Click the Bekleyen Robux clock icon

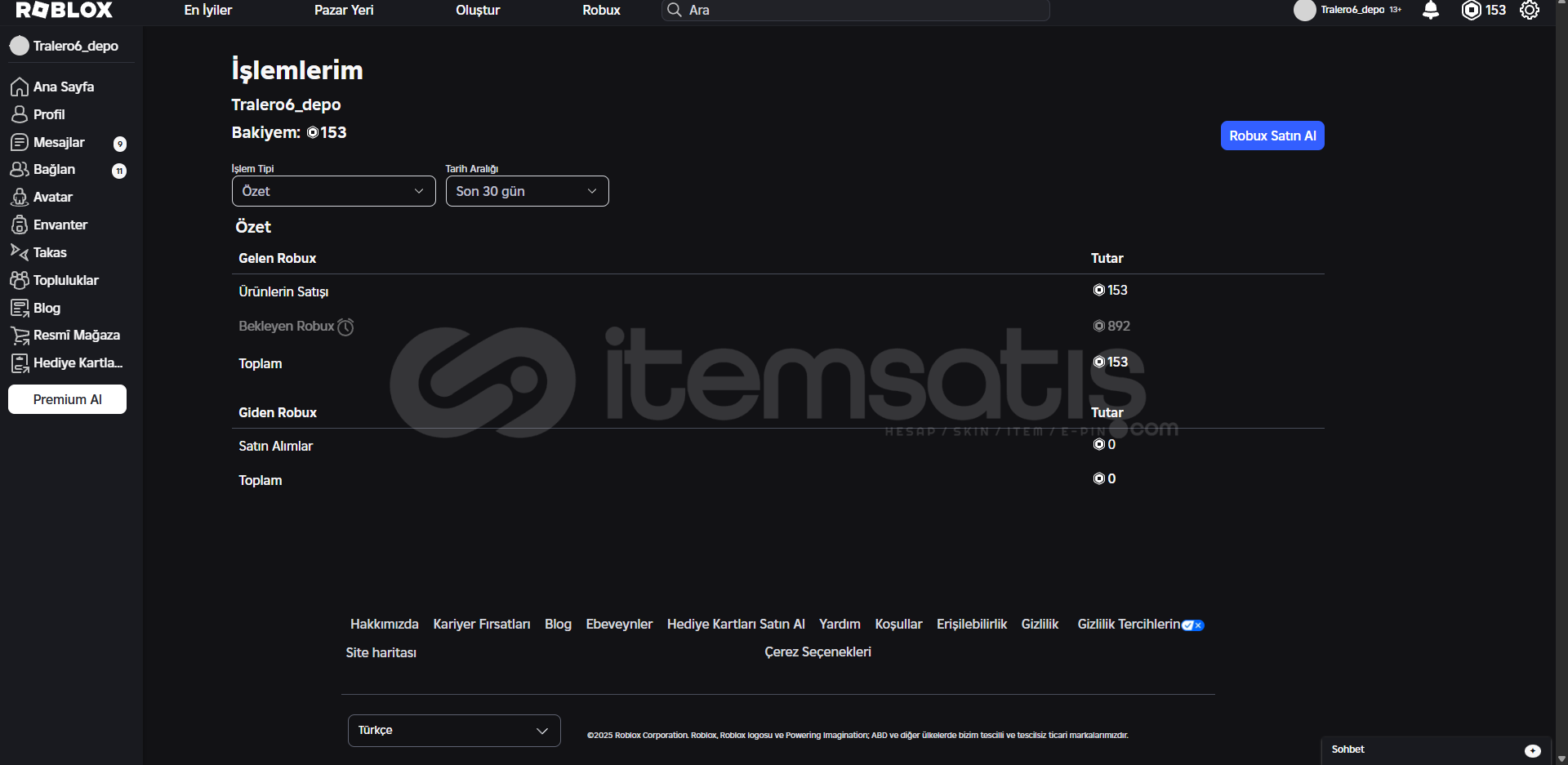pos(345,327)
